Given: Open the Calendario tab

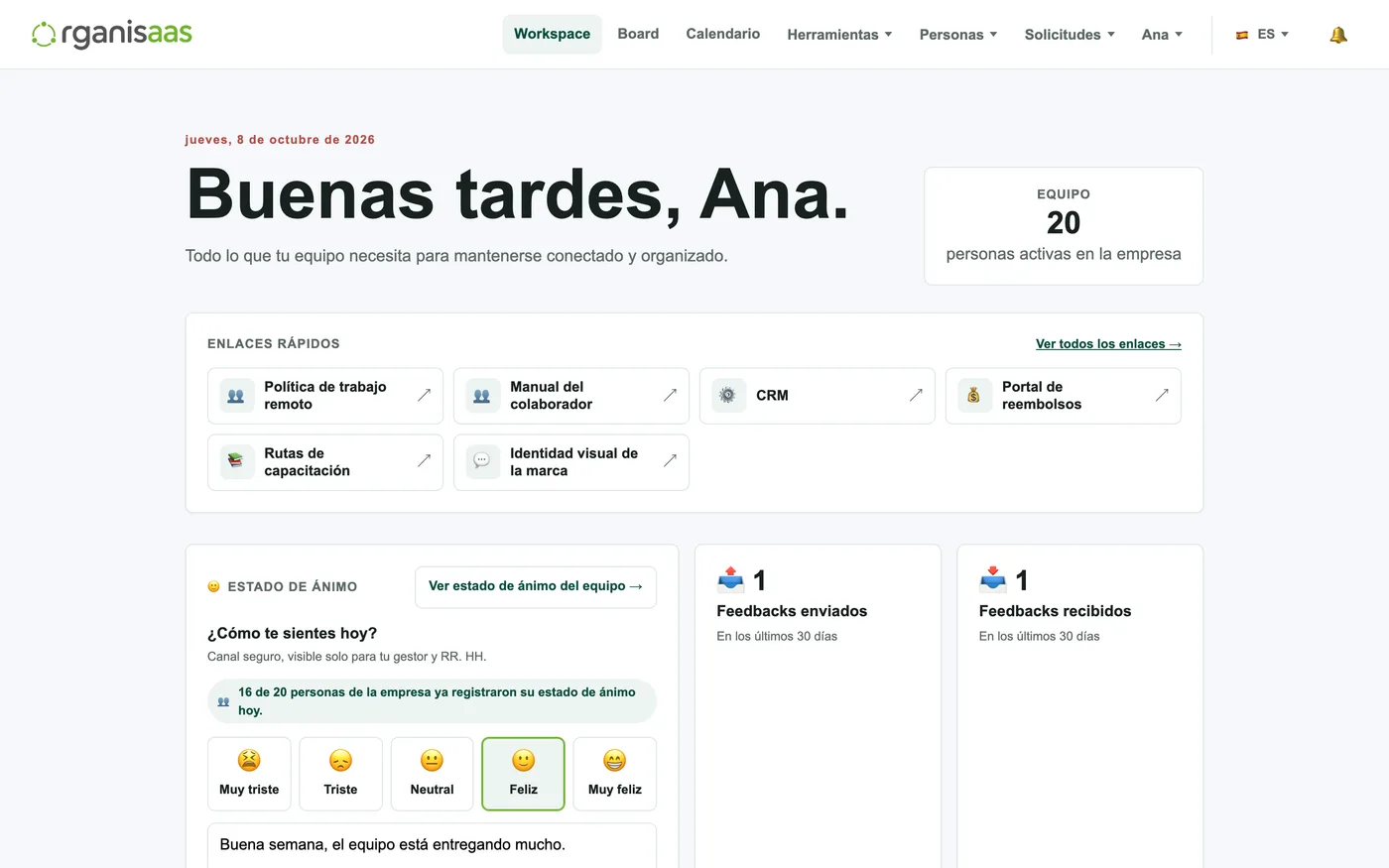Looking at the screenshot, I should click(x=723, y=34).
